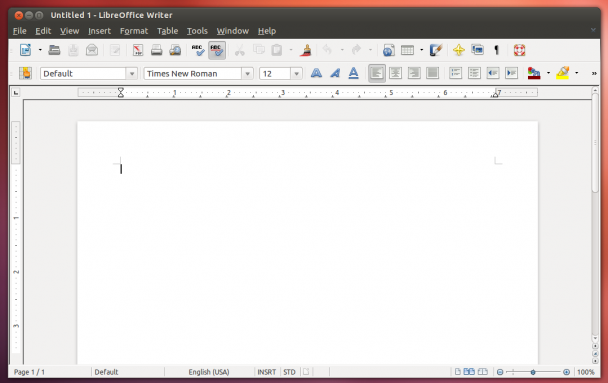608x383 pixels.
Task: Expand the Times New Roman font dropdown
Action: (x=247, y=73)
